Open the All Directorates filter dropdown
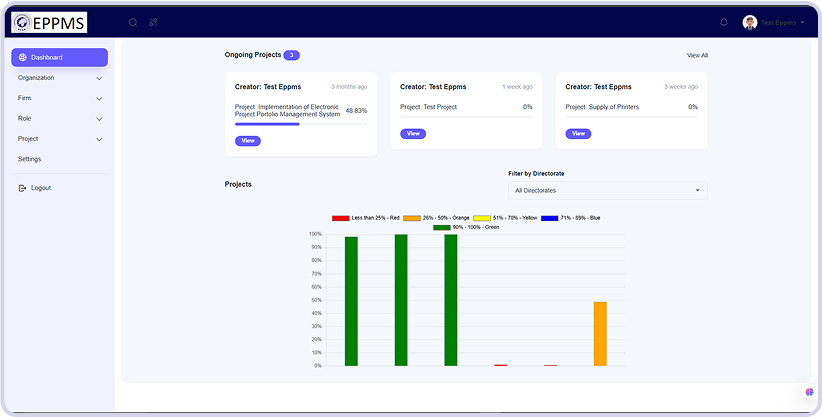The image size is (822, 417). pos(607,190)
